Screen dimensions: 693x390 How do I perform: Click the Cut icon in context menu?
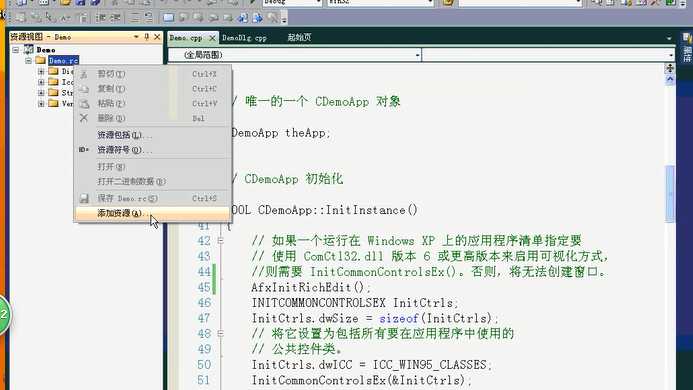click(x=84, y=74)
